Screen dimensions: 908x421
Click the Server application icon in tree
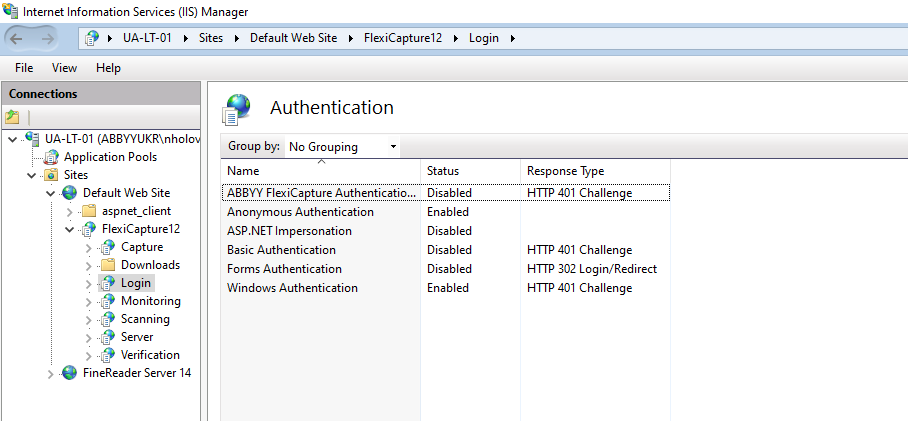point(108,337)
